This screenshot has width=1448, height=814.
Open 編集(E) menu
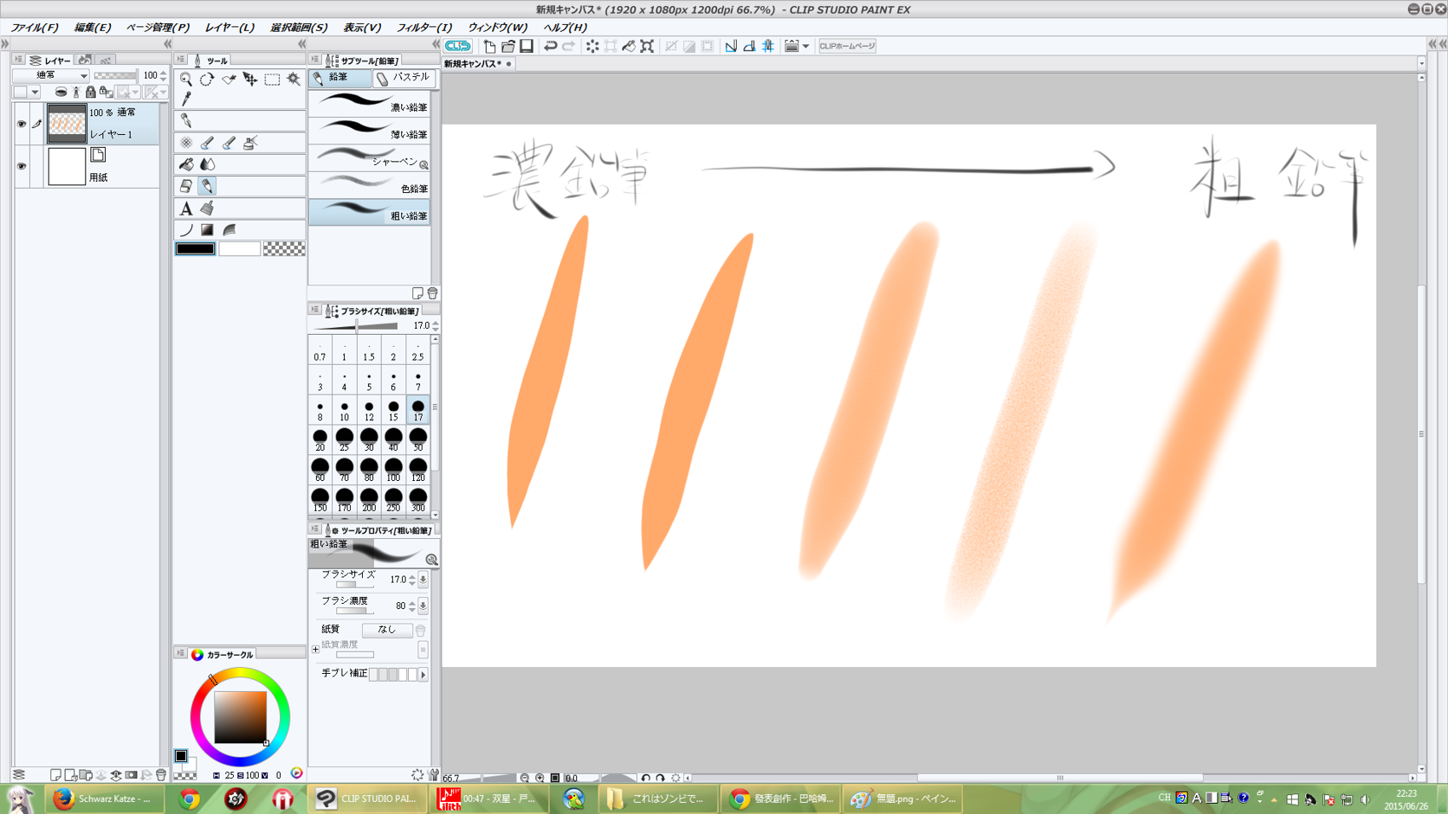coord(92,28)
